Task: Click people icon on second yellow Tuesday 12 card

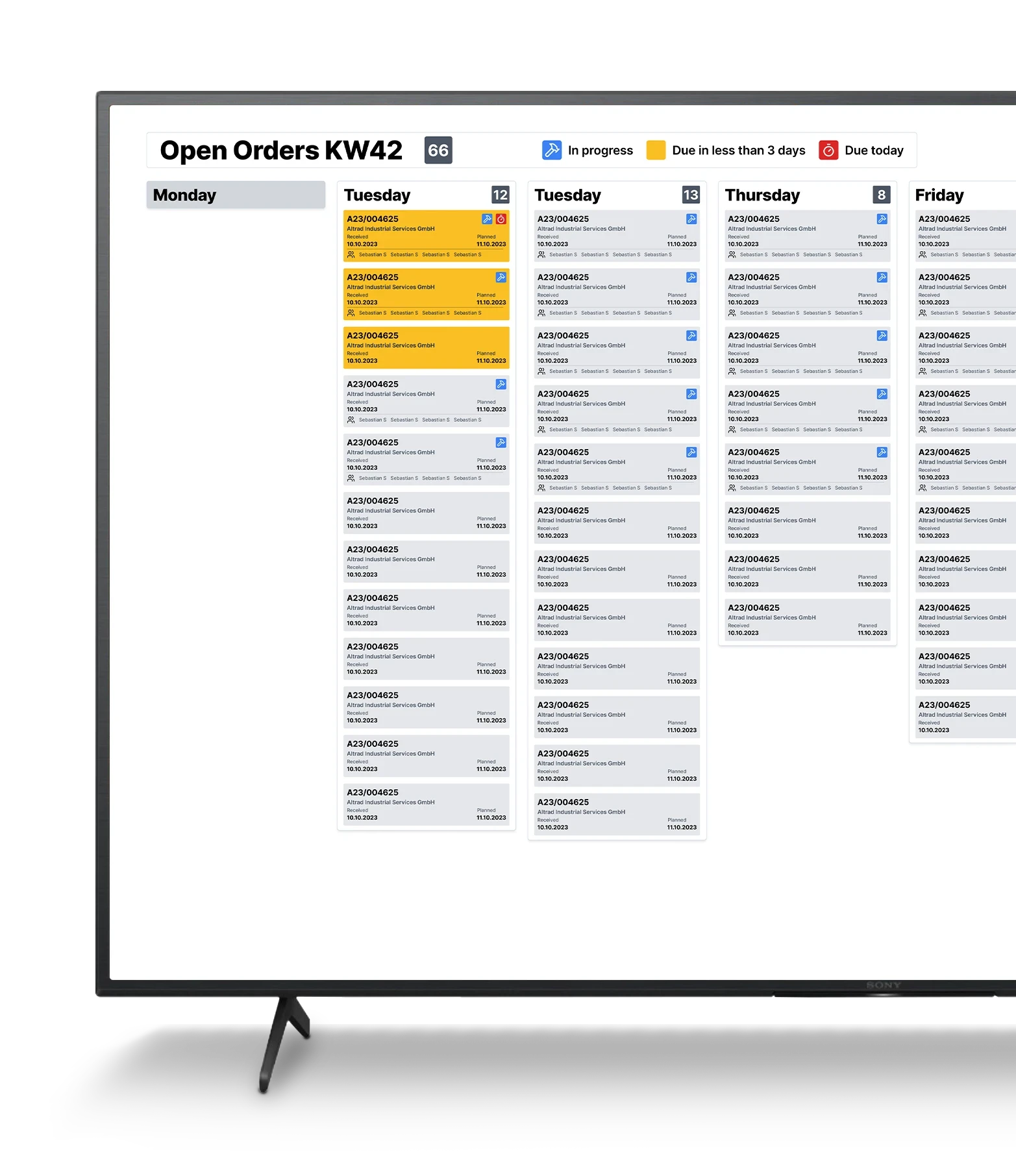Action: coord(351,313)
